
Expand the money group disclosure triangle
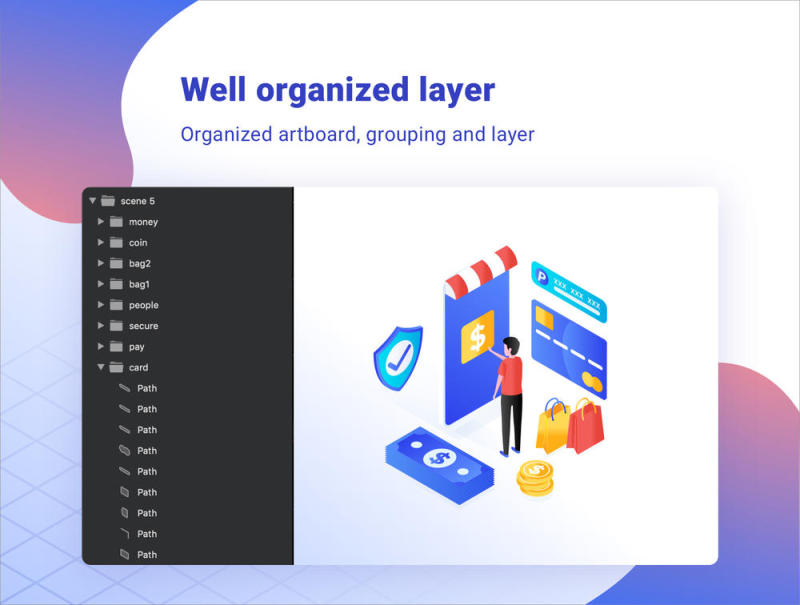(101, 222)
